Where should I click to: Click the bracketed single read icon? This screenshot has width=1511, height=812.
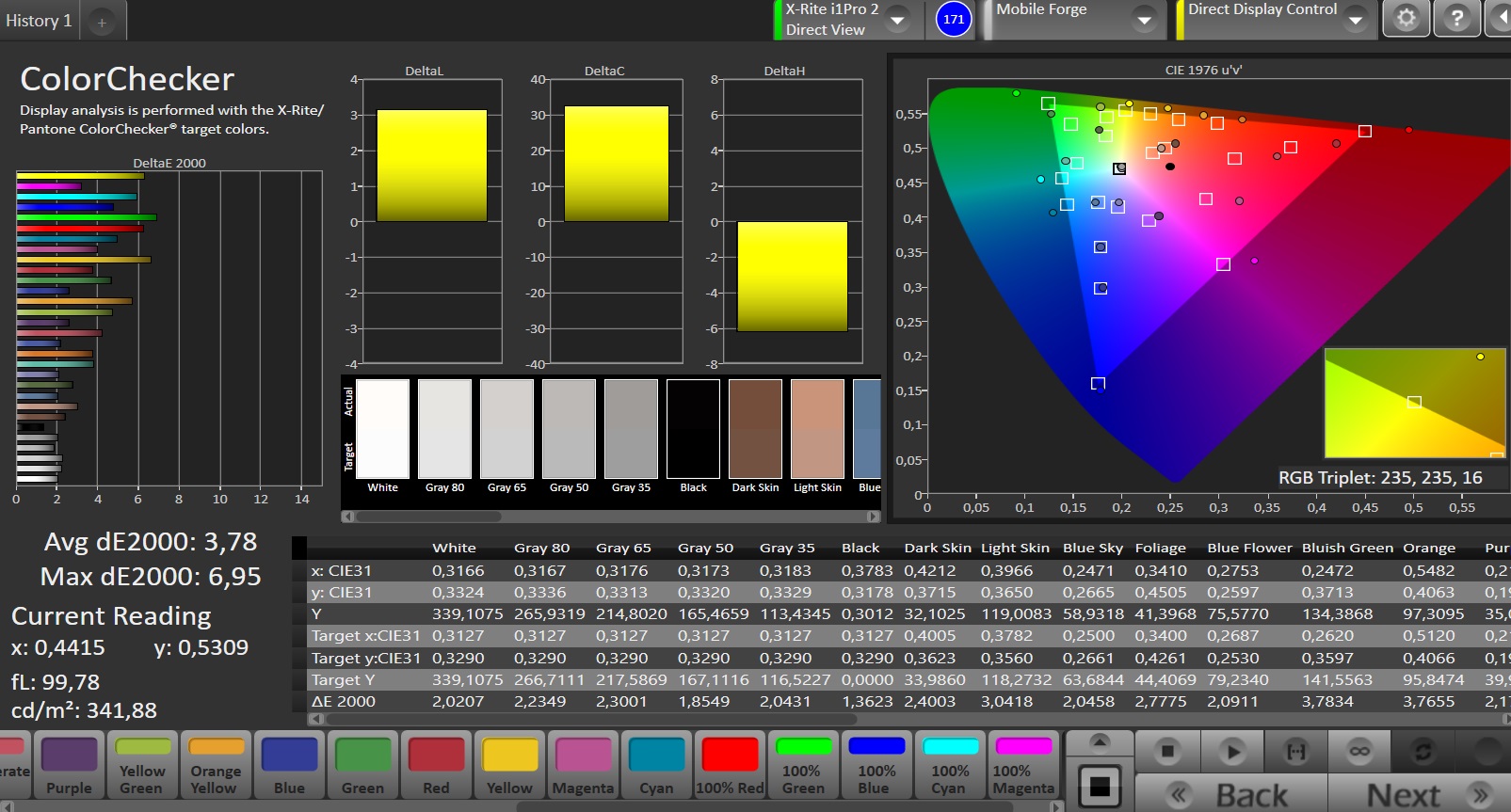[1295, 751]
